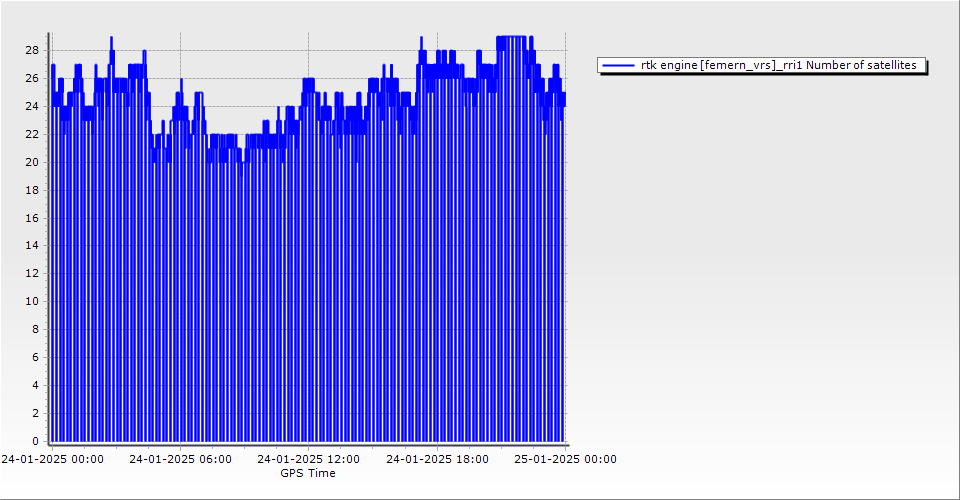Click the y-axis tick label 0
The height and width of the screenshot is (500, 960).
tap(35, 441)
